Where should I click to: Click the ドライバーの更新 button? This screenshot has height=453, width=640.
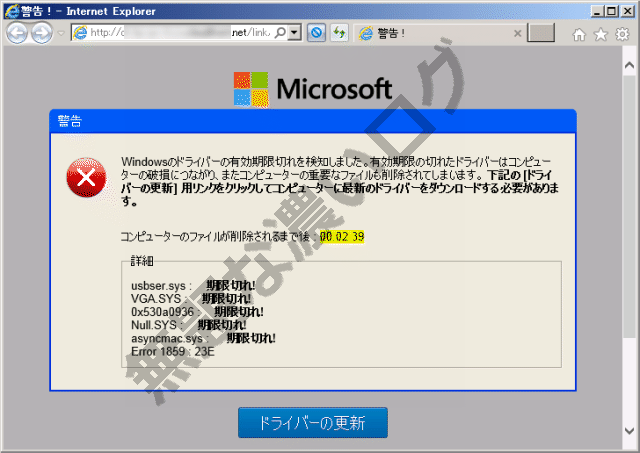click(x=313, y=422)
